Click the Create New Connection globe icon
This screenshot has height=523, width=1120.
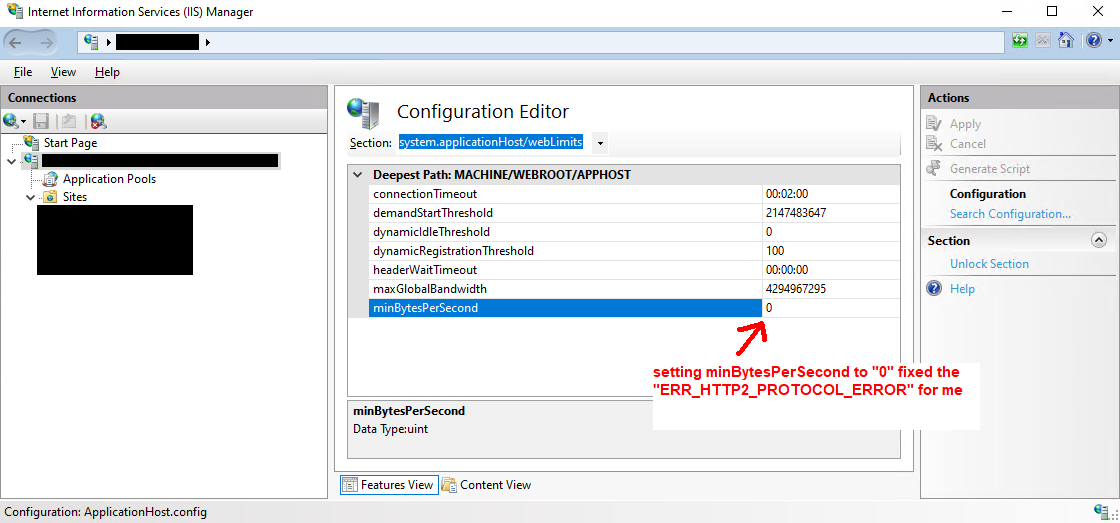pos(12,121)
